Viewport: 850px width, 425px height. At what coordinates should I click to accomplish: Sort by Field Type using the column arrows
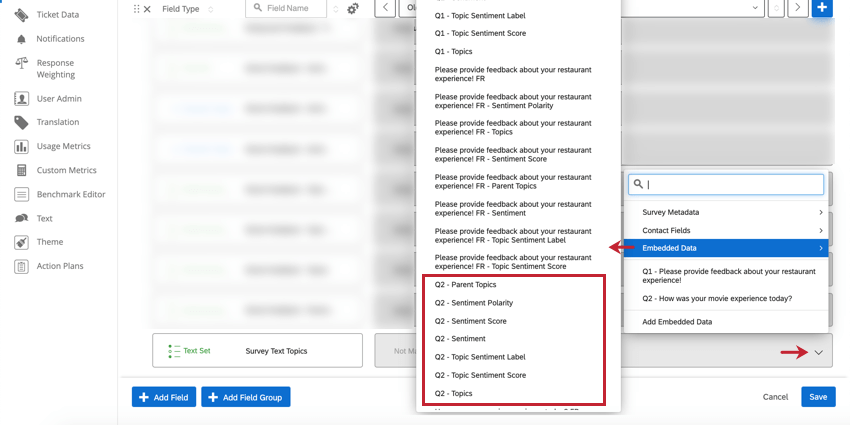(210, 9)
